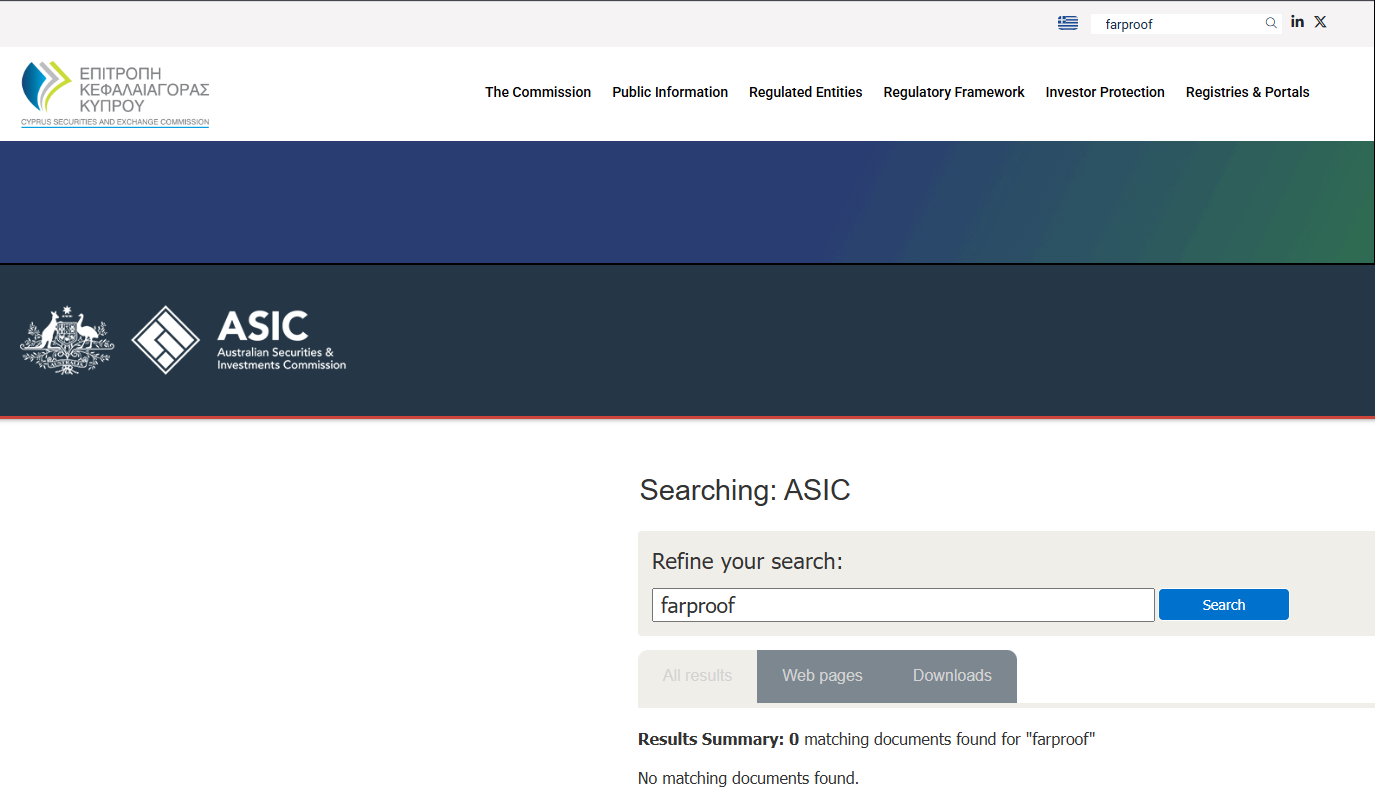The width and height of the screenshot is (1375, 805).
Task: Switch to the Web pages tab
Action: [822, 676]
